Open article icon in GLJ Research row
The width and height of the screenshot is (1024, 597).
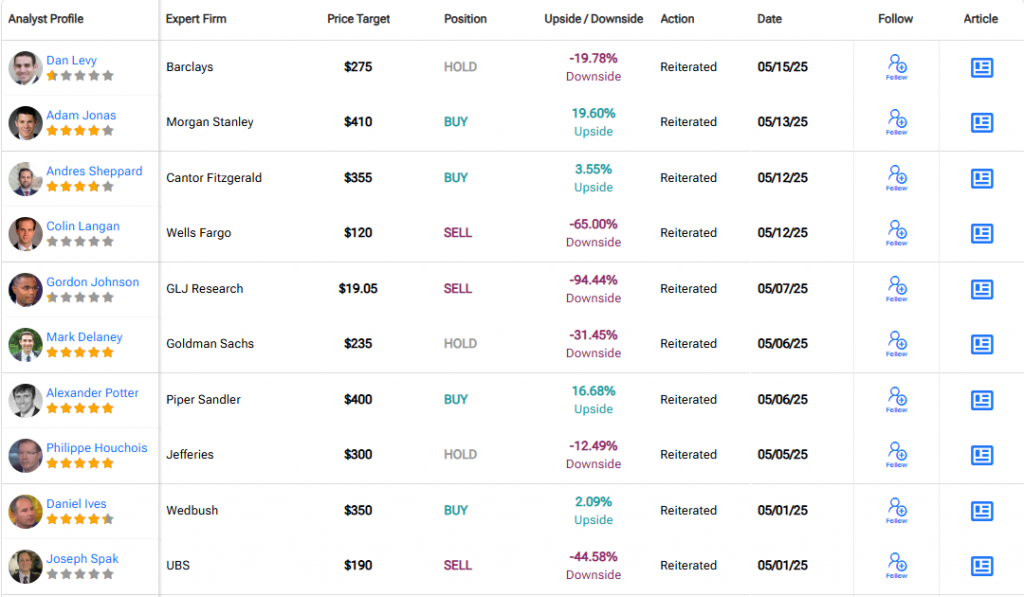coord(982,289)
